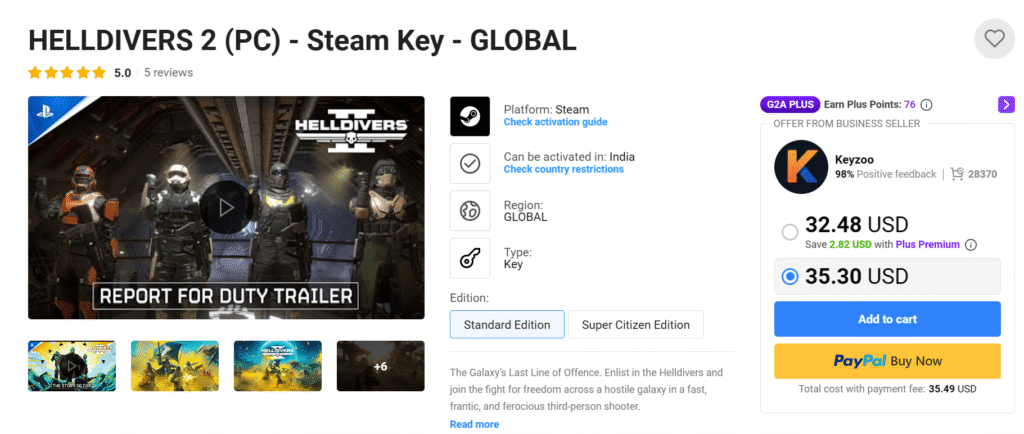This screenshot has height=434, width=1024.
Task: Add product to wishlist with heart icon
Action: pos(994,39)
